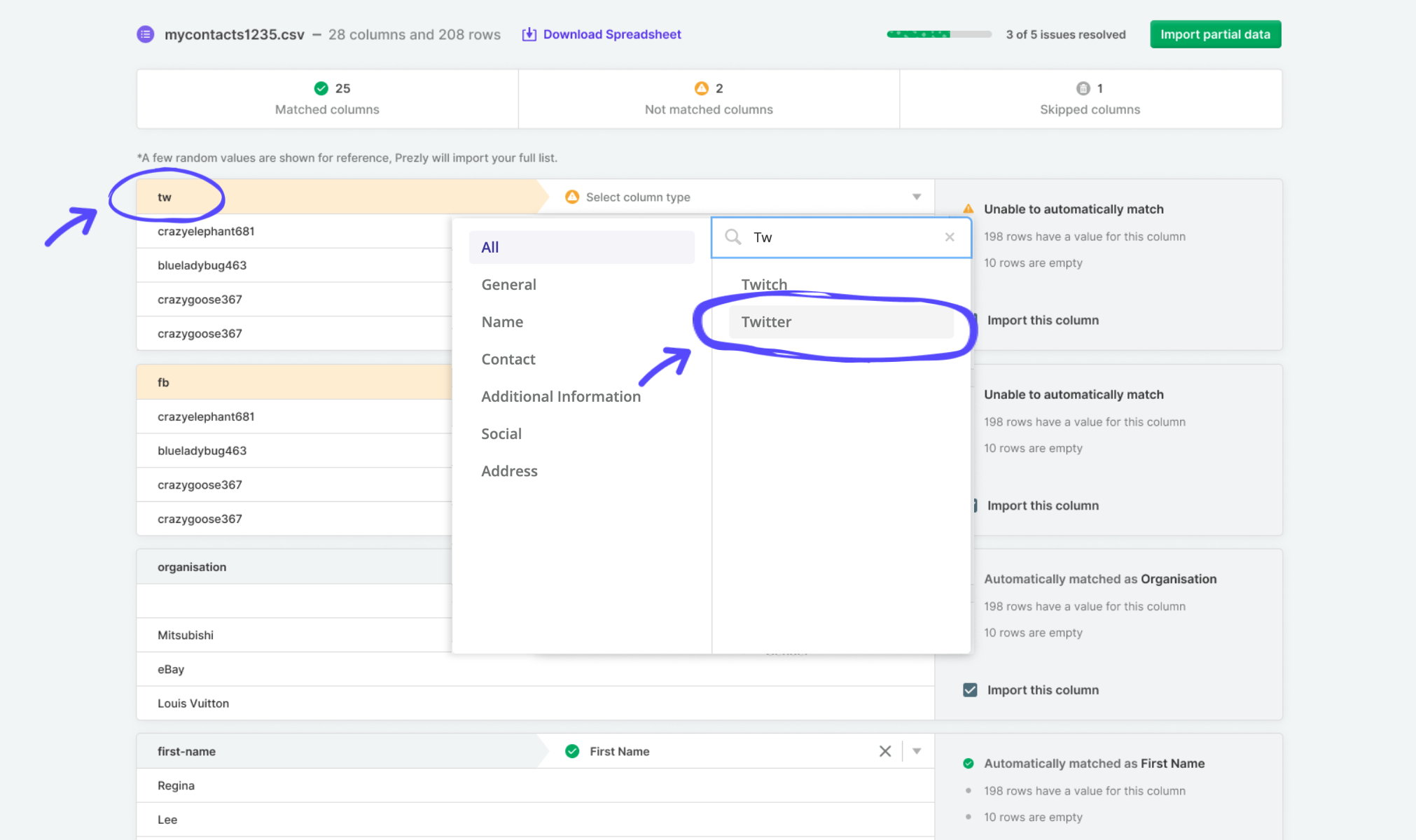The width and height of the screenshot is (1416, 840).
Task: Click the mycontacts1235.csv file name
Action: click(235, 34)
